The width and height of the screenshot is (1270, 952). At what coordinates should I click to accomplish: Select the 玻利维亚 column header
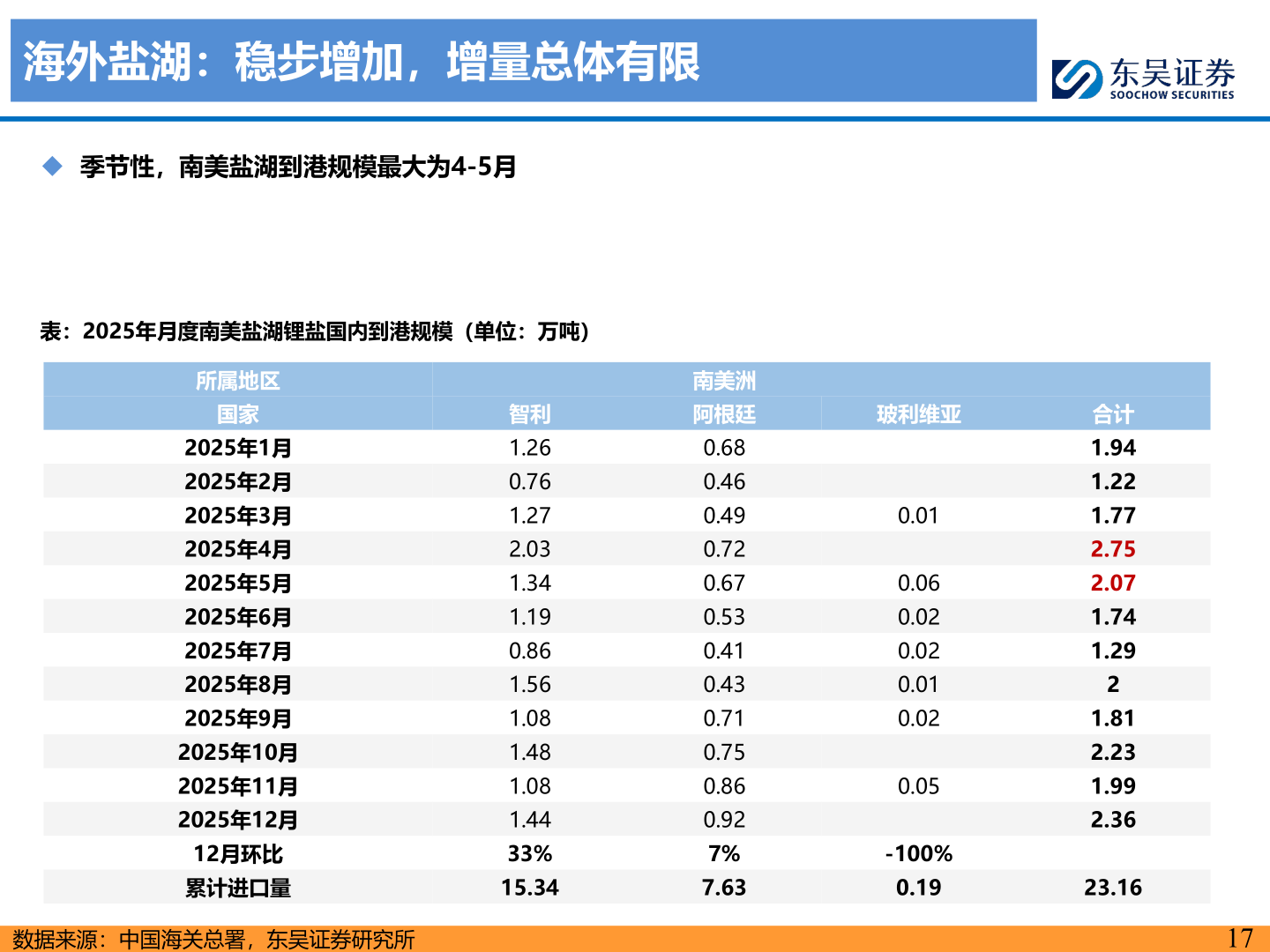pyautogui.click(x=918, y=414)
